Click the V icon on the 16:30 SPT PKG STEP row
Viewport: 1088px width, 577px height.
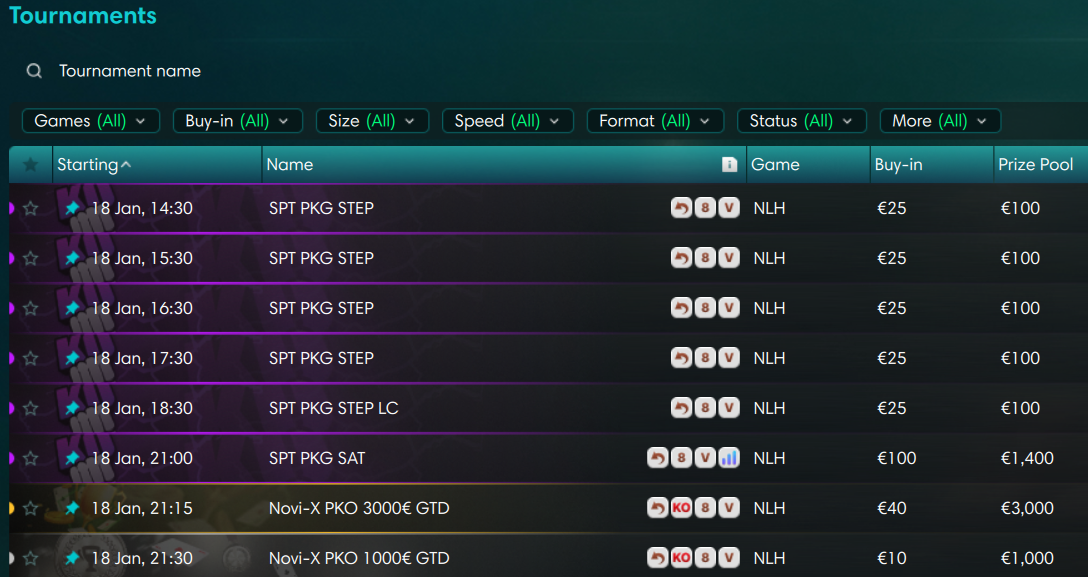(729, 308)
